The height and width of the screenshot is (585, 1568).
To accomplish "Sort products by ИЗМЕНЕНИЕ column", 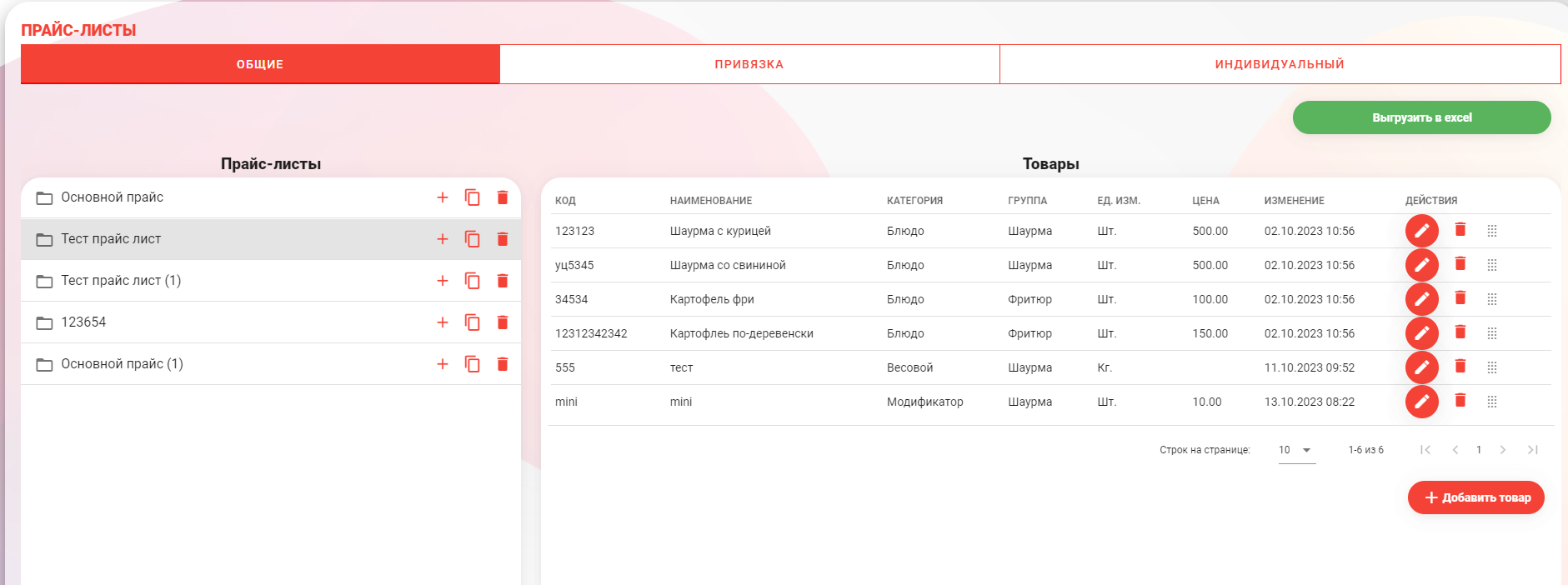I will click(1294, 201).
